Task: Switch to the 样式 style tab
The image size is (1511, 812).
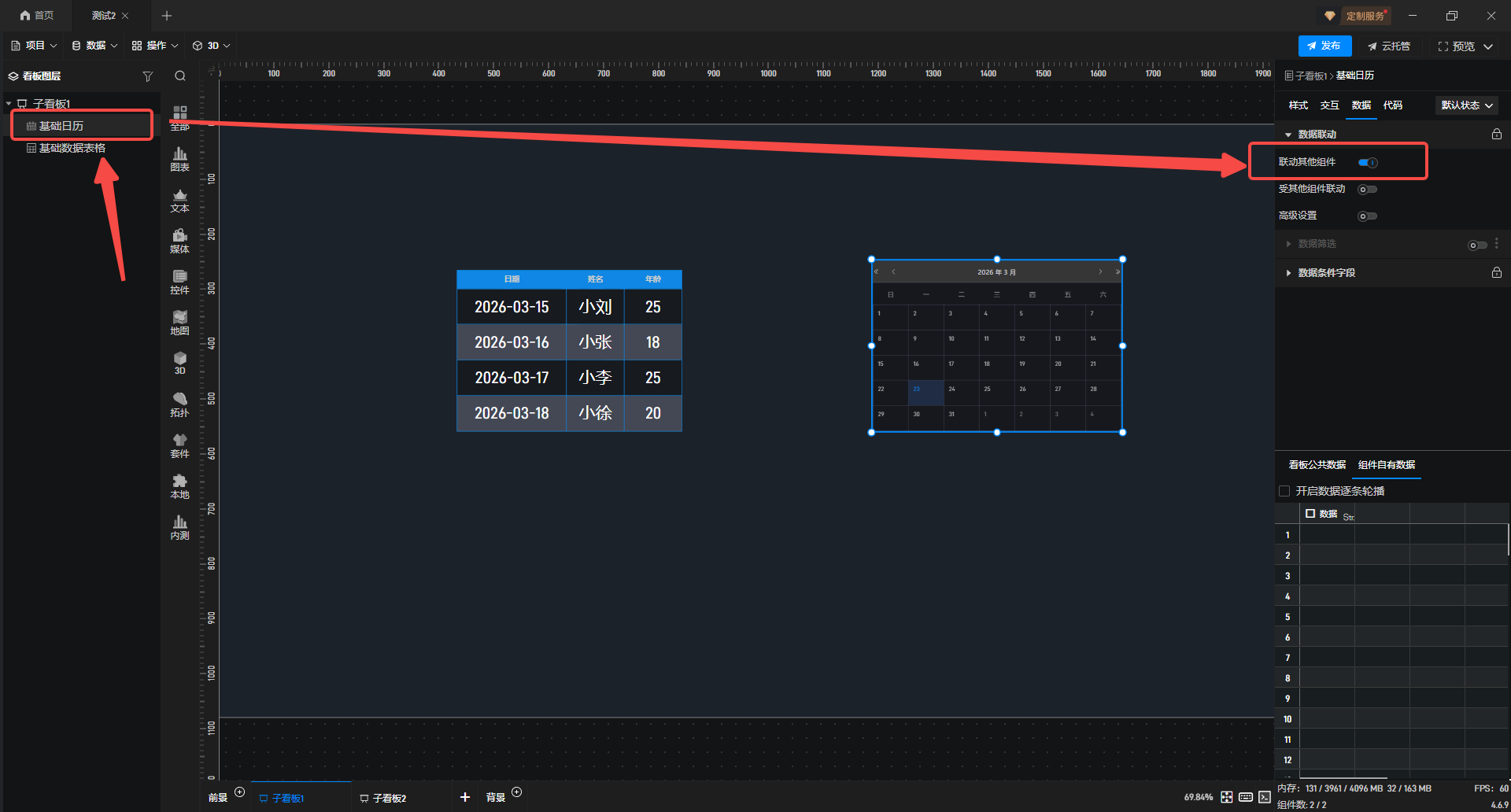Action: coord(1298,105)
